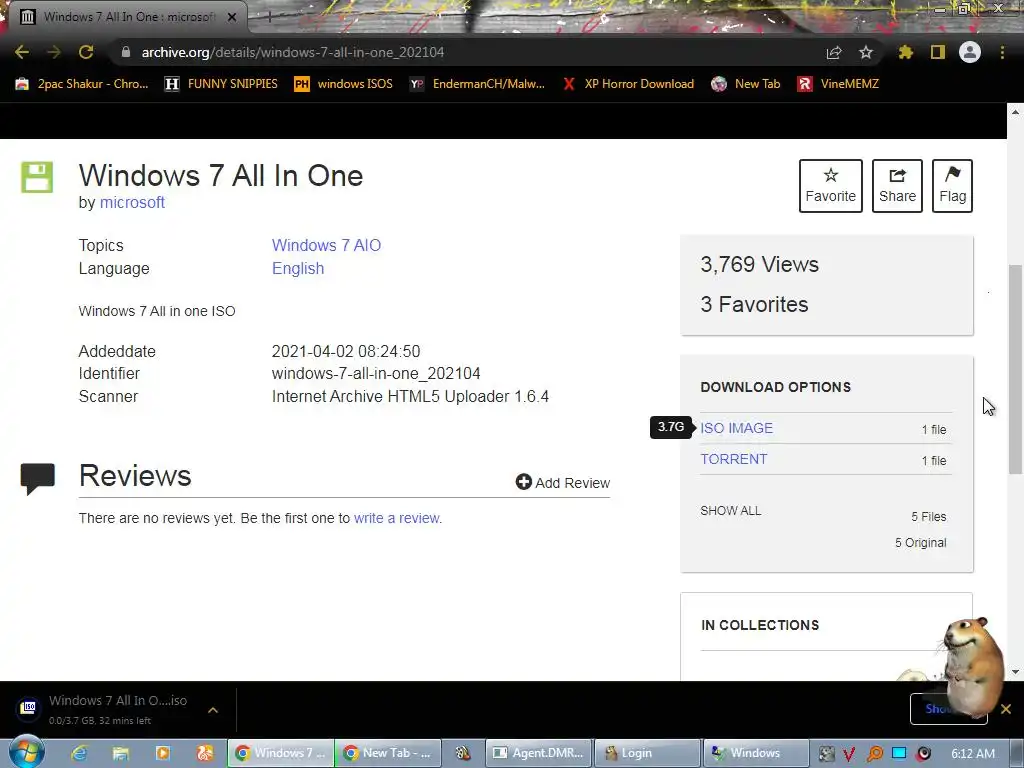Click the scrollbar up arrow
This screenshot has width=1024, height=768.
pyautogui.click(x=1015, y=112)
